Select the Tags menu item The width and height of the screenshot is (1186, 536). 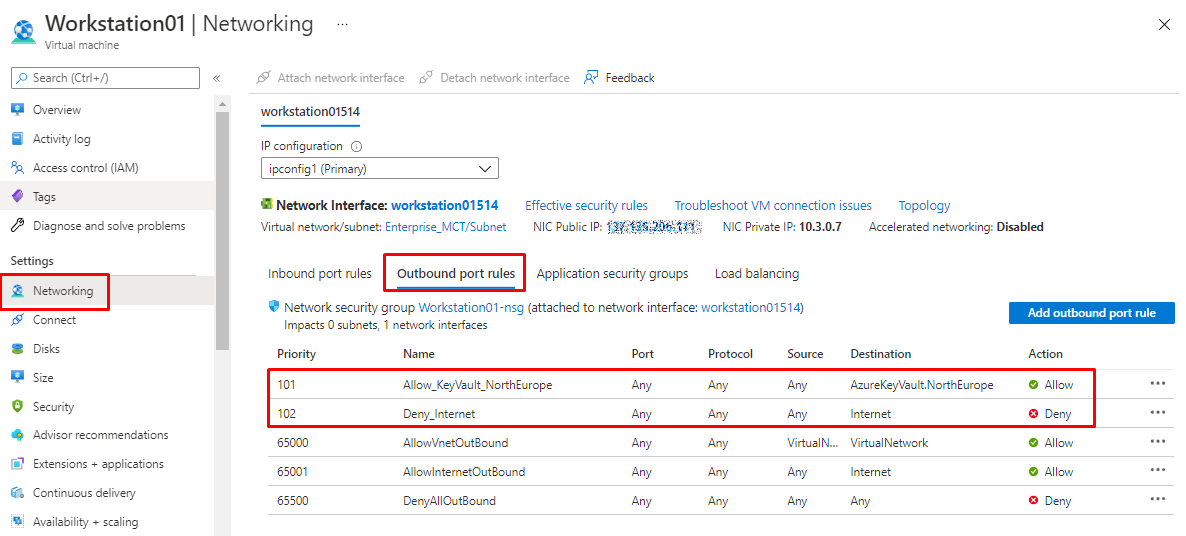coord(44,197)
